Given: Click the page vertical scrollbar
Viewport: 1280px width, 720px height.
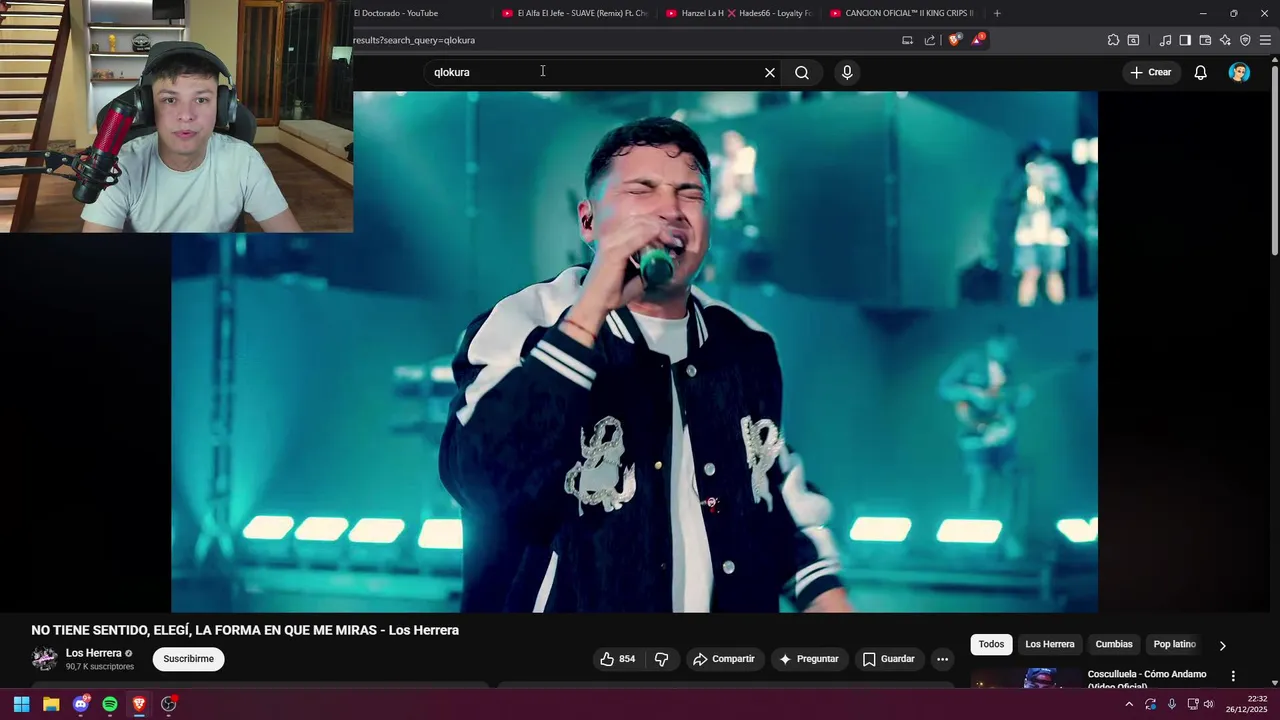Looking at the screenshot, I should click(x=1274, y=160).
